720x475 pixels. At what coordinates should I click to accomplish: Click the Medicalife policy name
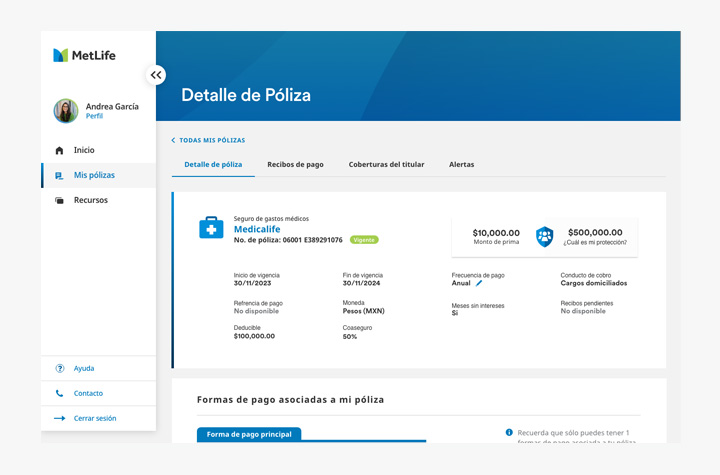click(257, 229)
